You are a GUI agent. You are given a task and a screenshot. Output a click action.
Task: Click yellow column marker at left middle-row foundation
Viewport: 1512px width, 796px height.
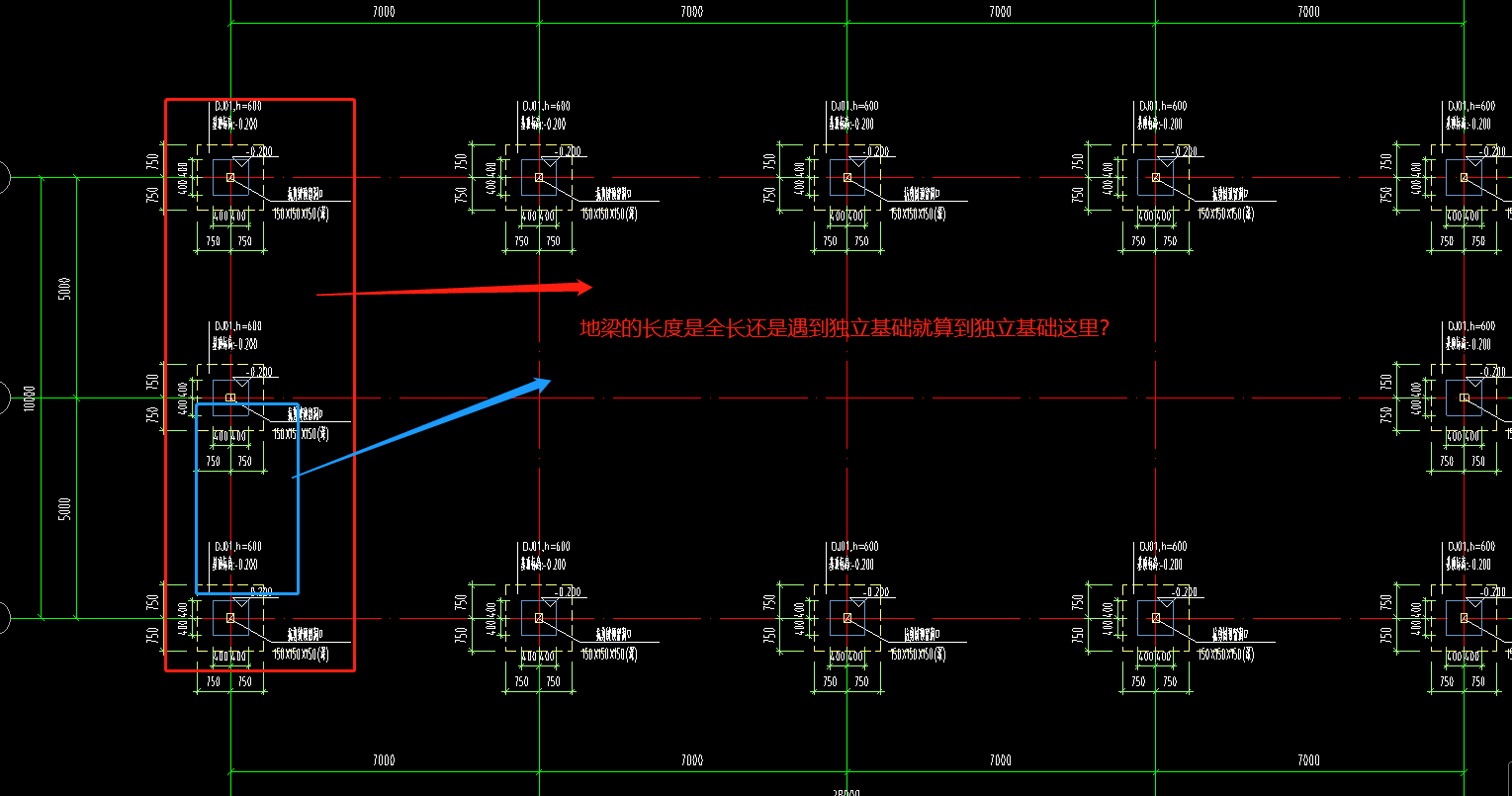[230, 398]
